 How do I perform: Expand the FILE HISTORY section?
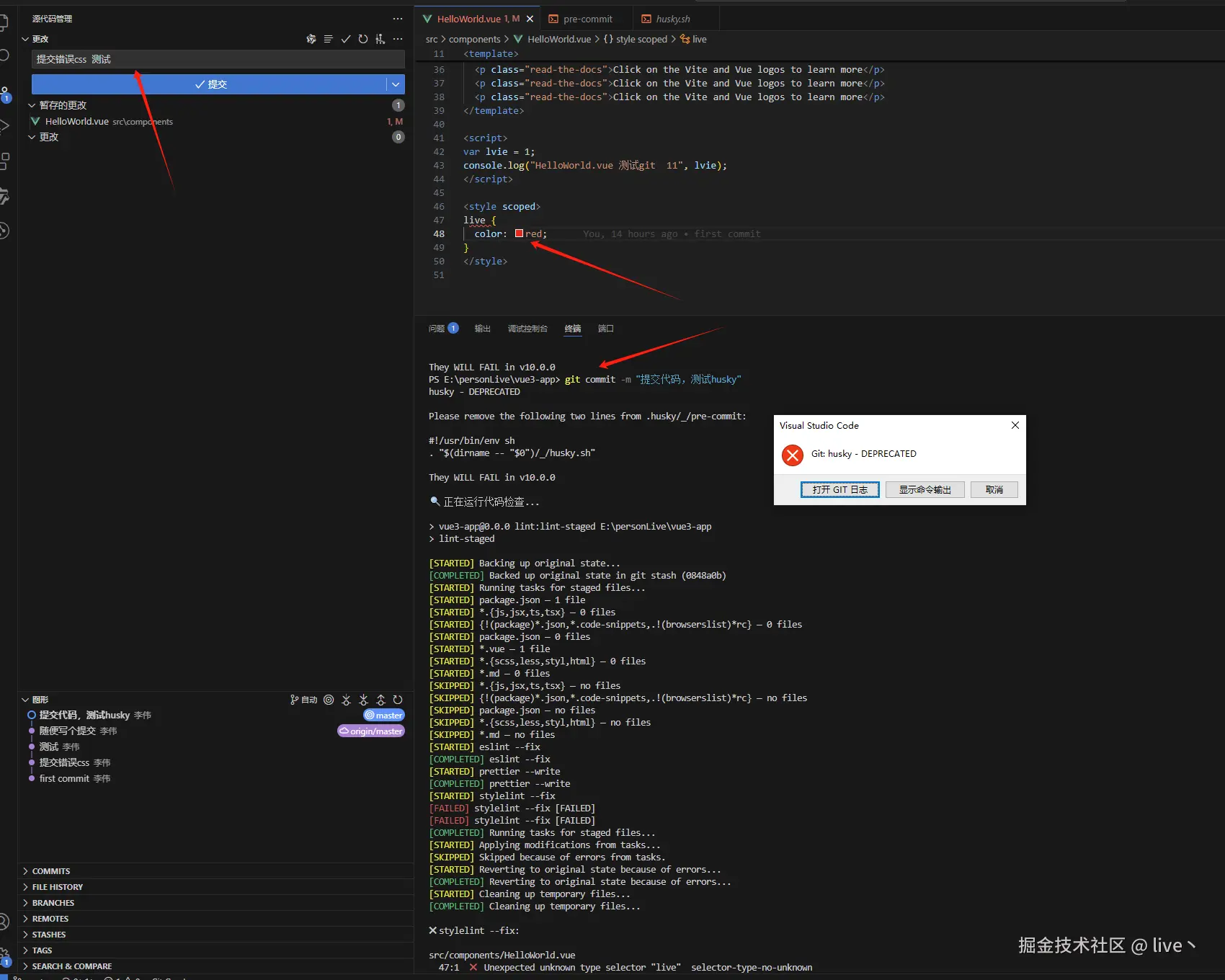click(216, 887)
